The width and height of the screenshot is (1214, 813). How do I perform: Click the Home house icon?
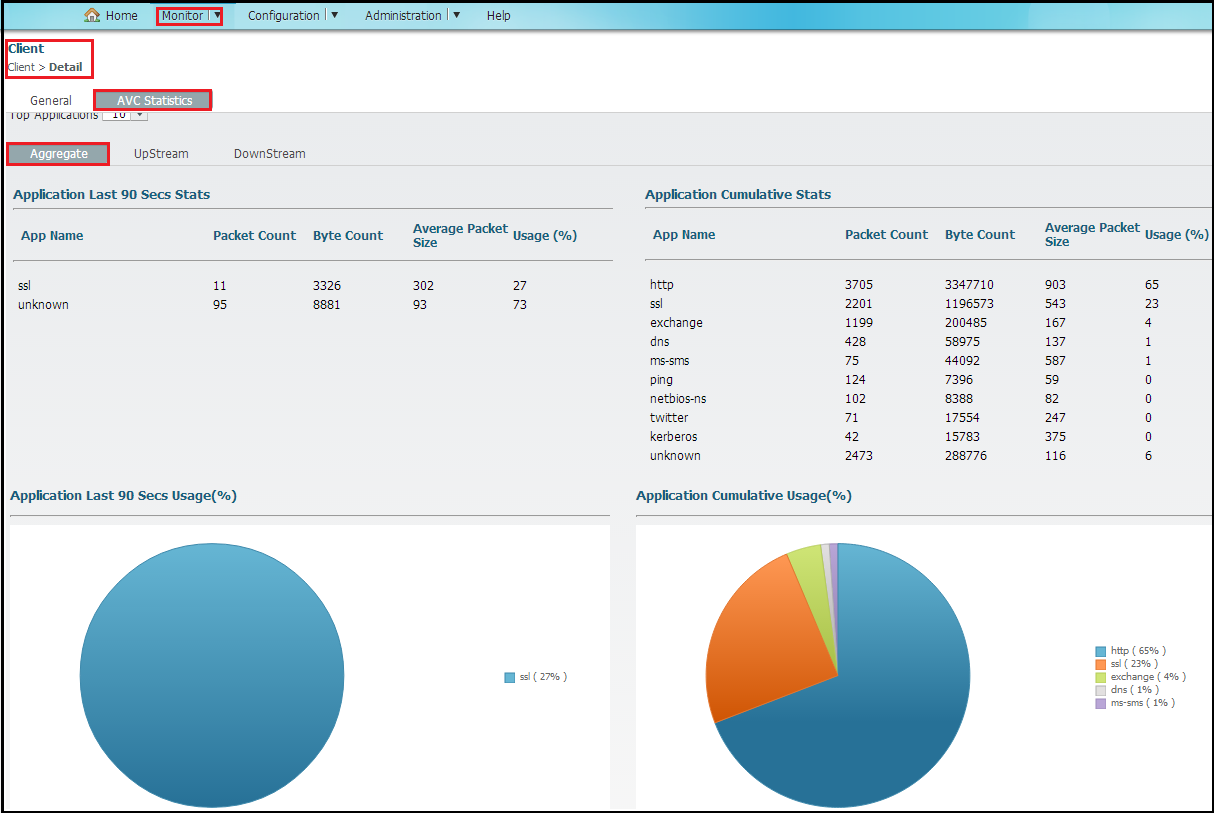tap(92, 15)
